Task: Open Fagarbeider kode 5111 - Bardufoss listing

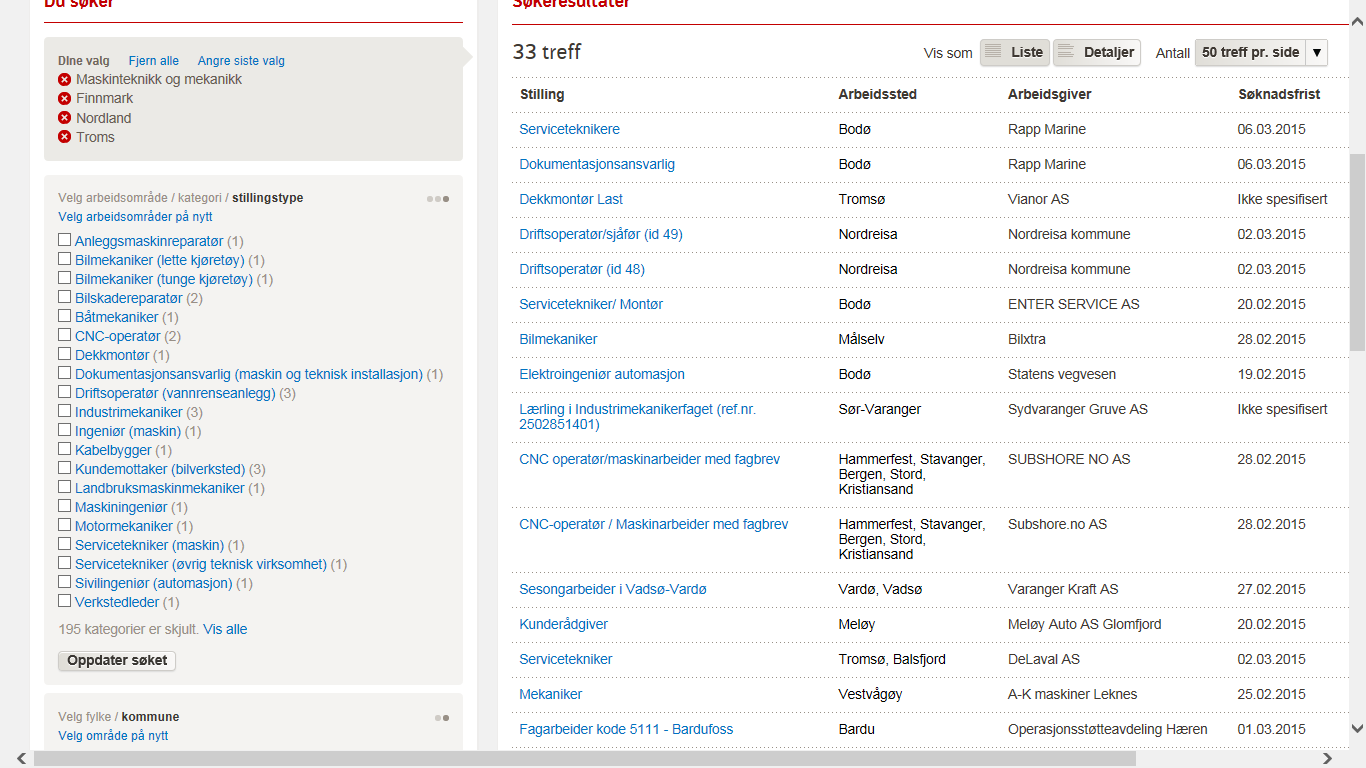Action: [626, 729]
